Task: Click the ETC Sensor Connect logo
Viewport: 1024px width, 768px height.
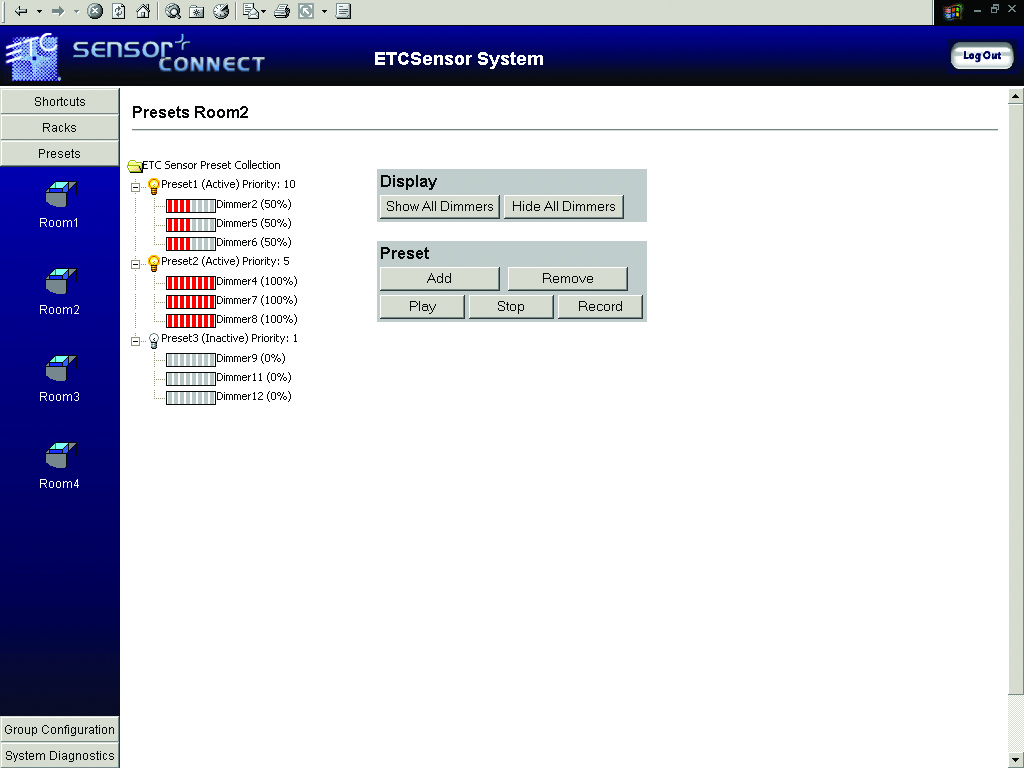Action: click(135, 56)
